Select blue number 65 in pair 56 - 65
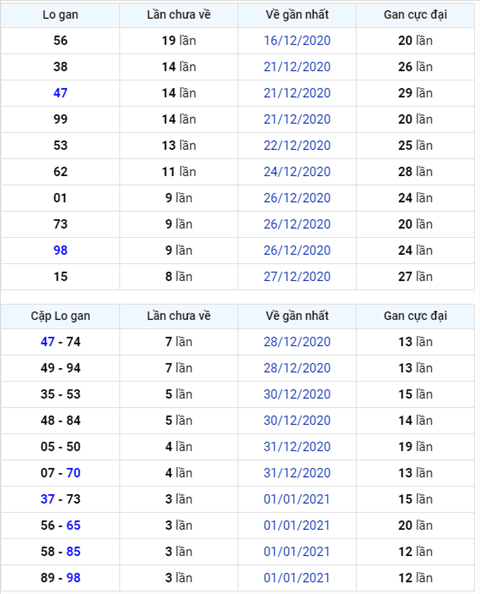480x594 pixels. point(73,525)
